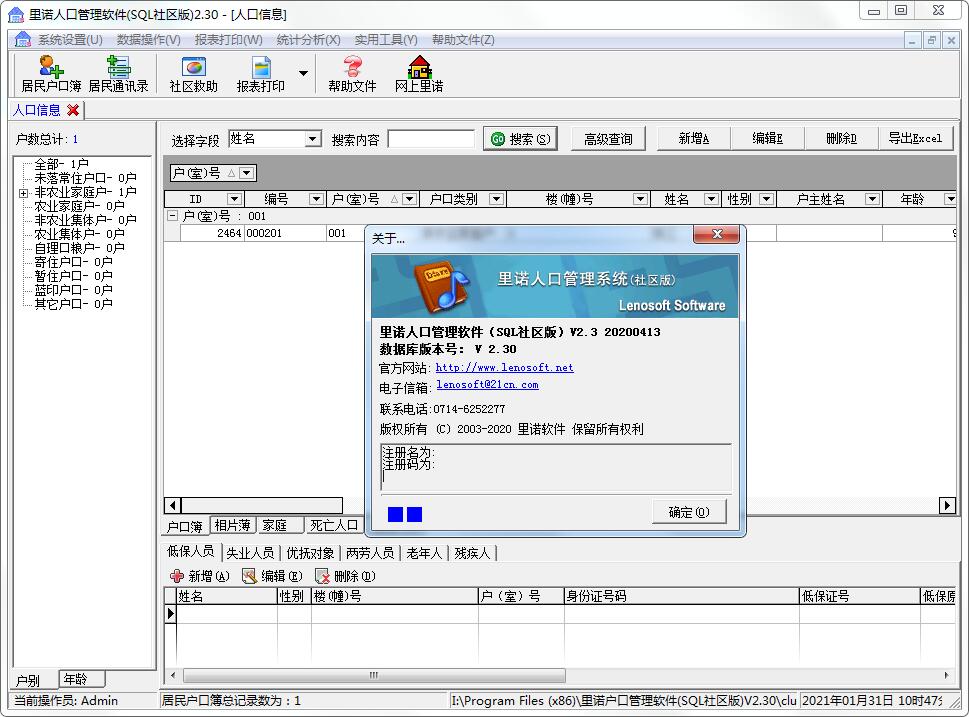
Task: Open the http://www.lenosoft.net website link
Action: click(x=504, y=367)
